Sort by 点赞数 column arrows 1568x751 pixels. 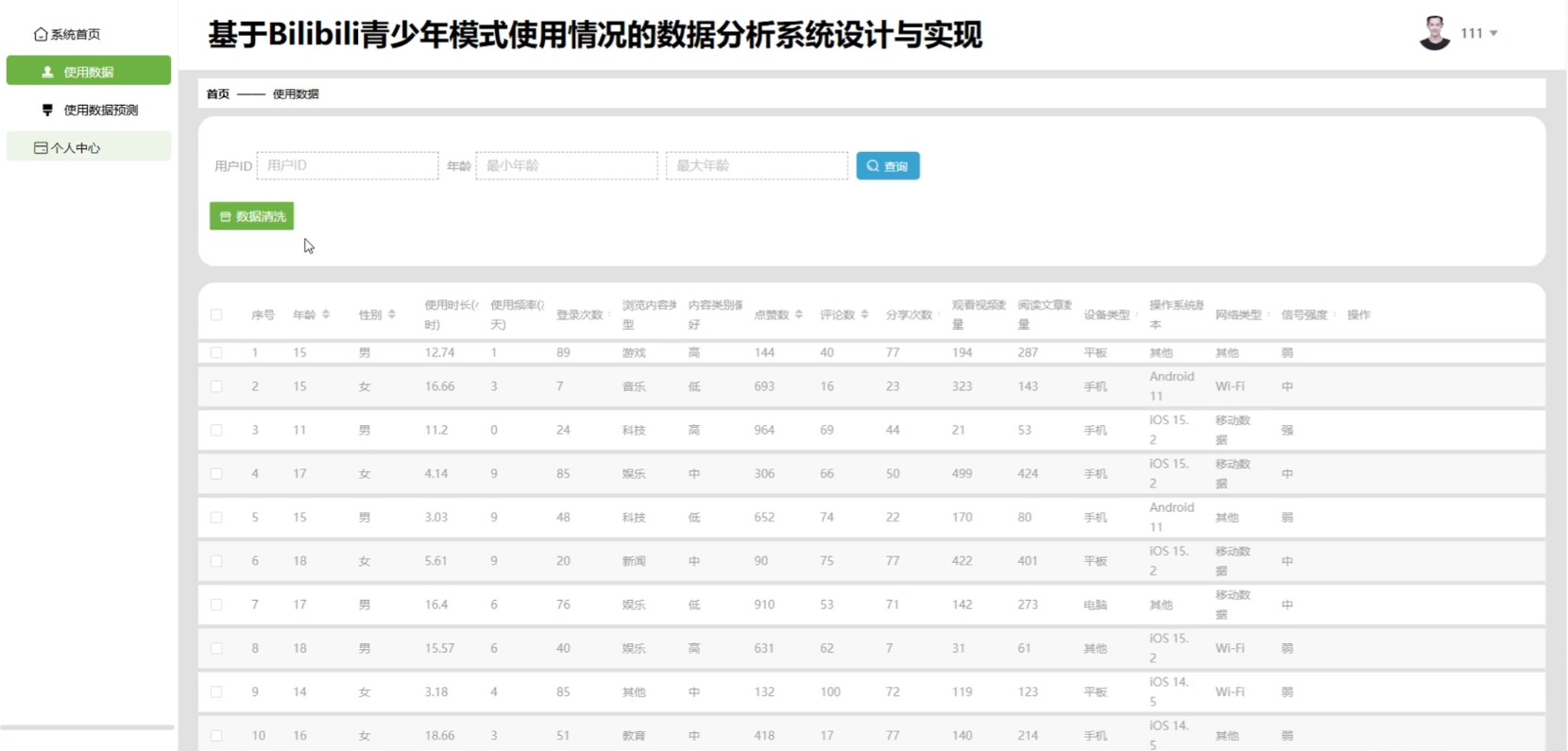point(799,315)
